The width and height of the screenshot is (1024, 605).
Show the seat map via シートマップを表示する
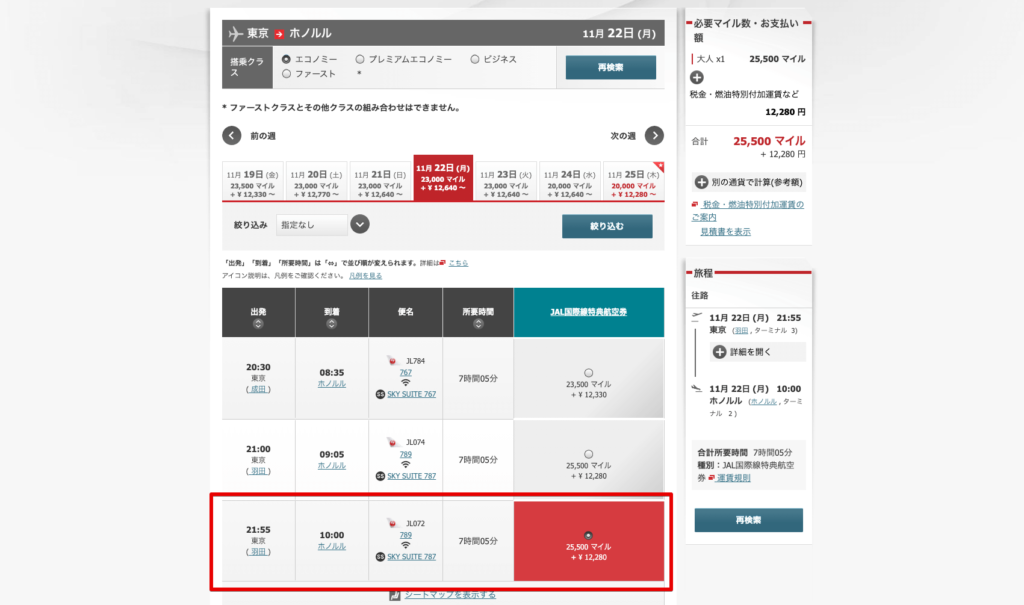click(450, 595)
